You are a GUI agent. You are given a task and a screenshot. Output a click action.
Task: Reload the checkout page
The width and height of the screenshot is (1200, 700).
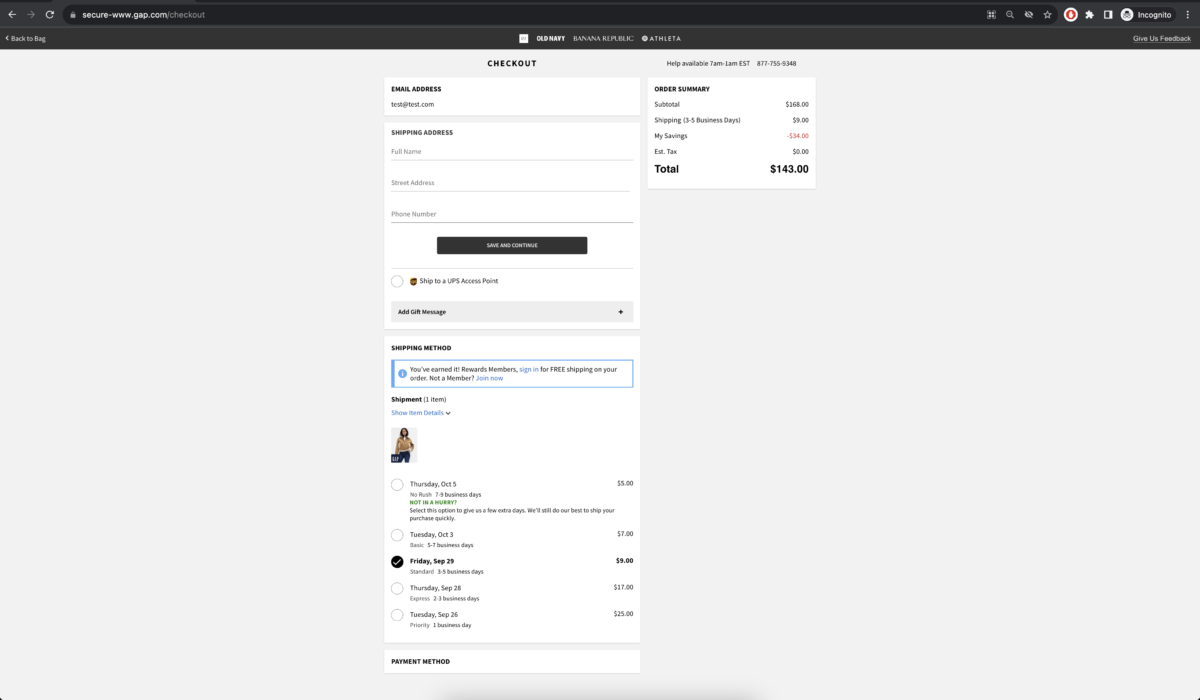[49, 15]
